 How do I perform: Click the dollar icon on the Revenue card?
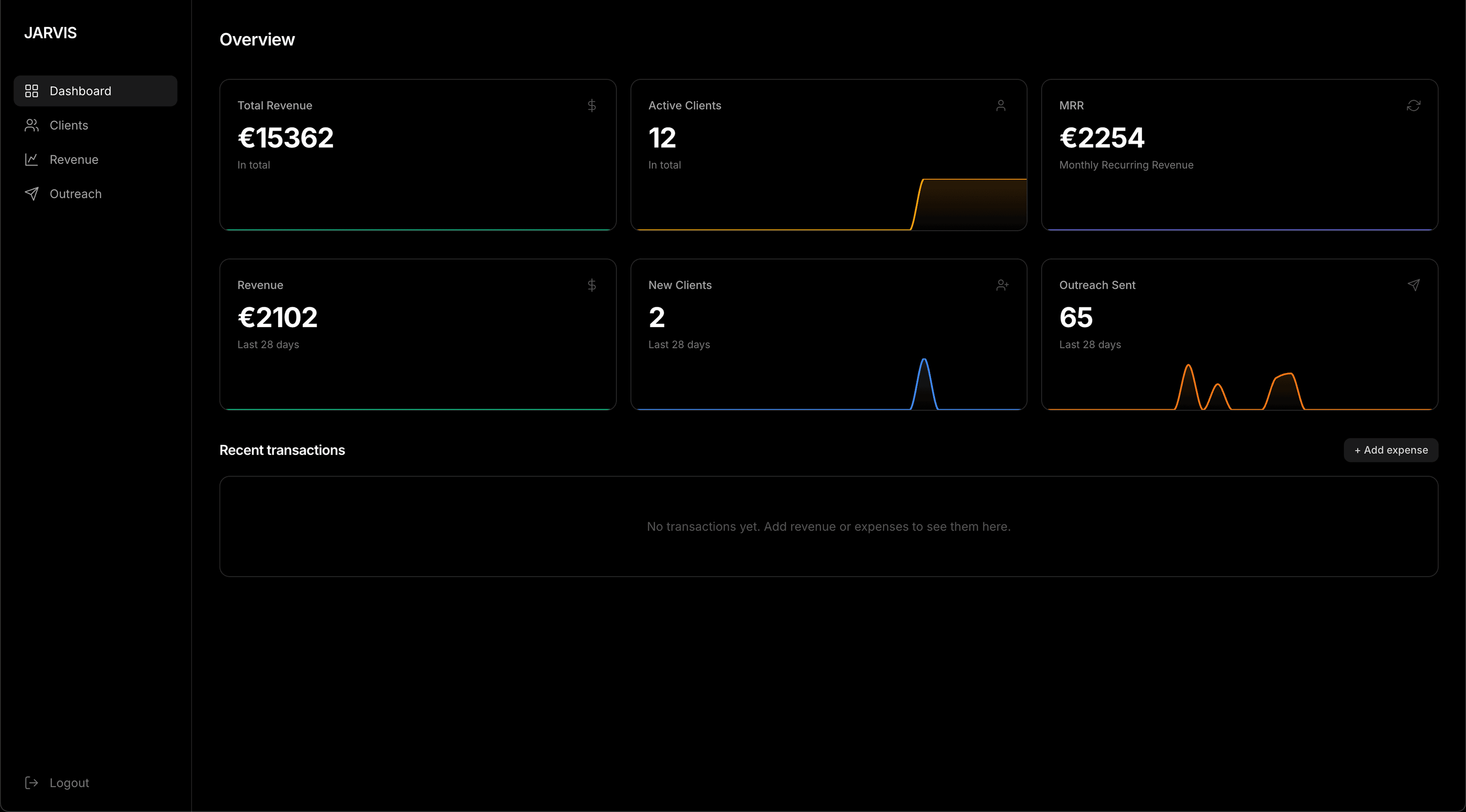(592, 284)
